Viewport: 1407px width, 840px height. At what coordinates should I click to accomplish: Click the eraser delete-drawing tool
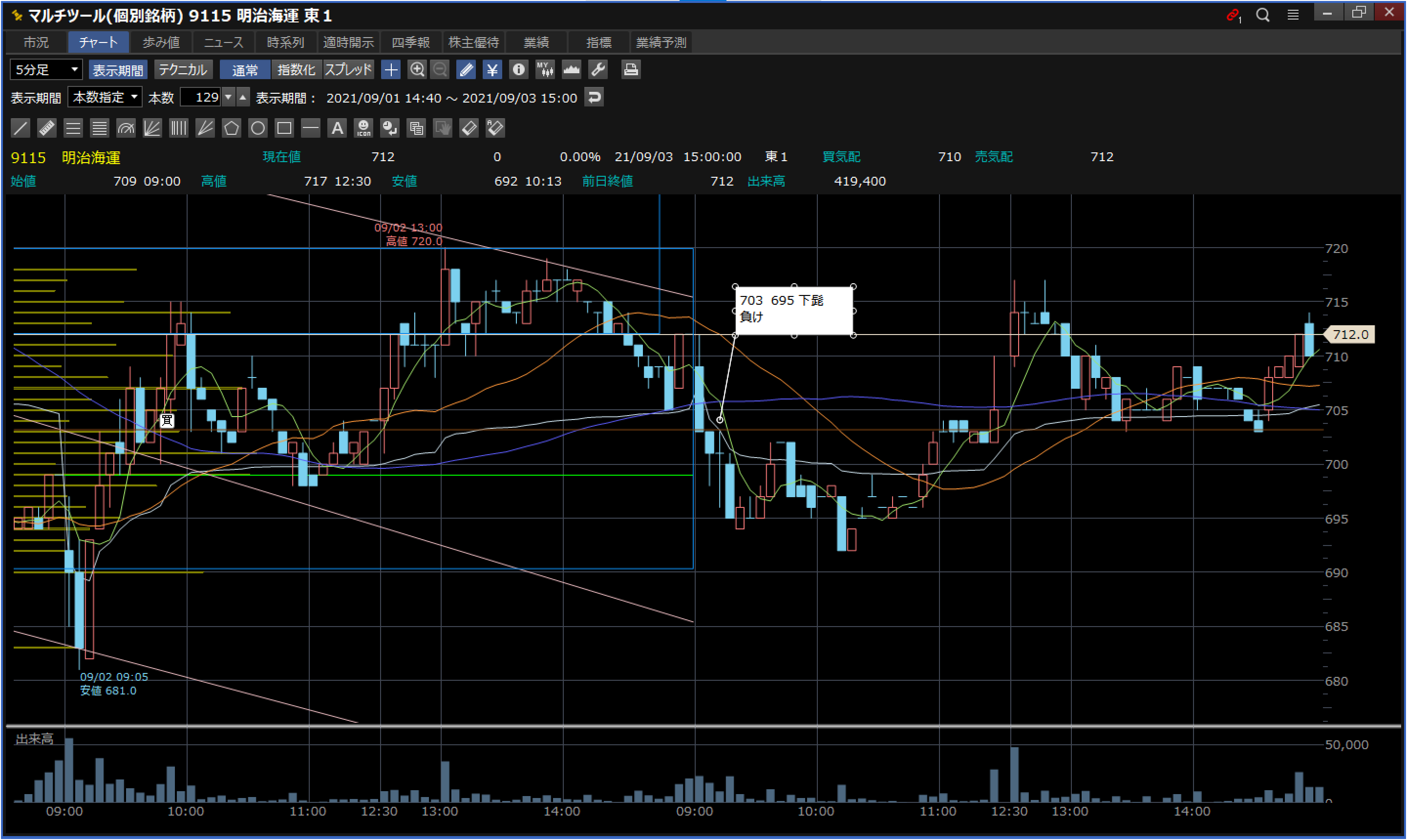[469, 128]
